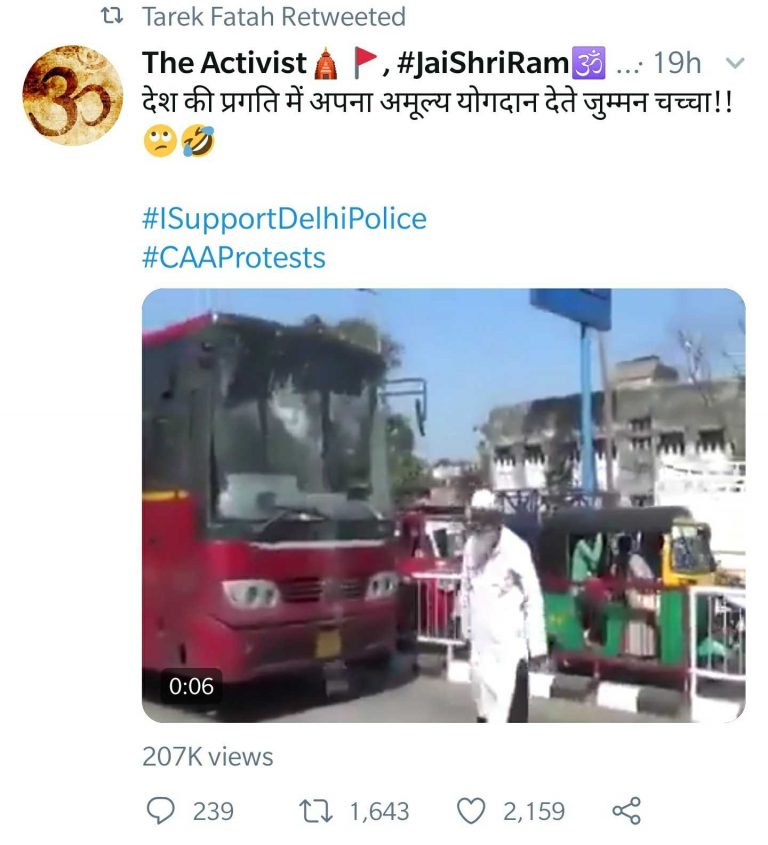Click the 2,159 likes count

[x=534, y=811]
